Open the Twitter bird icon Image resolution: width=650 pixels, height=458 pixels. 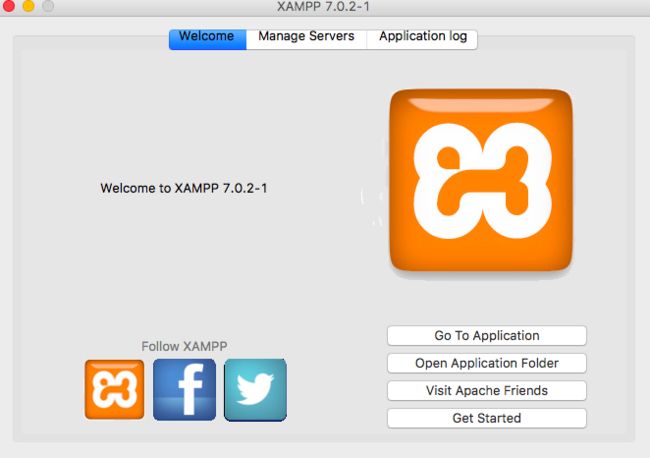[255, 390]
